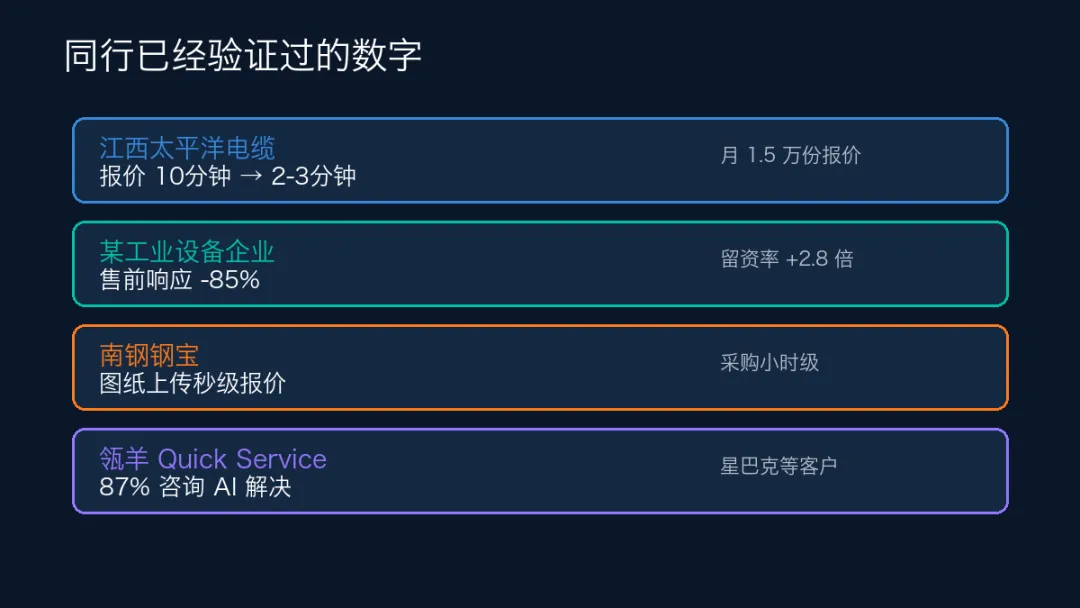
Task: Click the 售前响应 -85% text
Action: click(179, 280)
